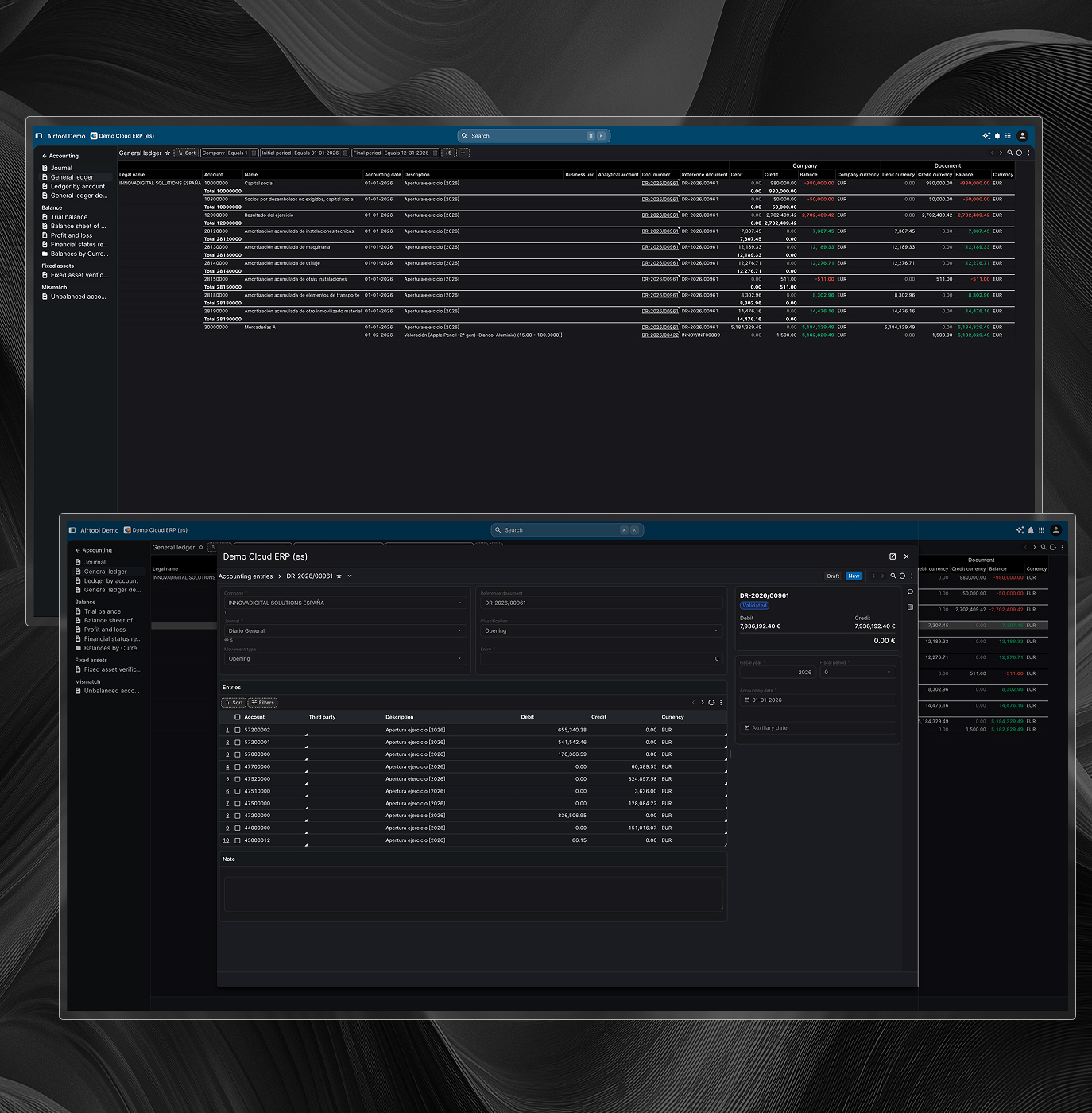
Task: Open Journal in the top window sidebar
Action: pos(61,169)
